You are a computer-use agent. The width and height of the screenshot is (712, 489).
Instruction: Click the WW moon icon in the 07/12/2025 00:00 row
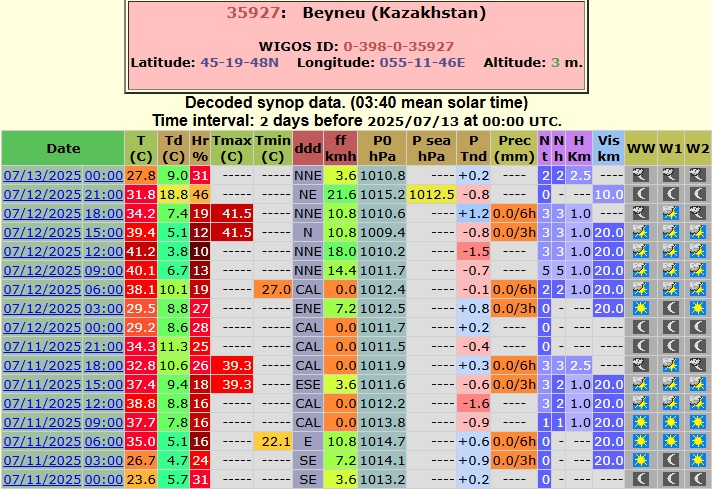point(640,327)
